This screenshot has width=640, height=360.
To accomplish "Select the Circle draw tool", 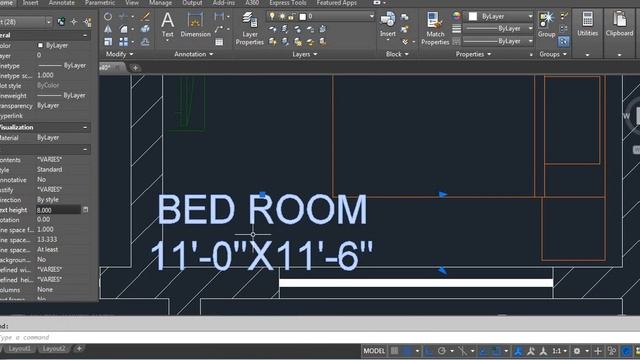I will (x=108, y=17).
